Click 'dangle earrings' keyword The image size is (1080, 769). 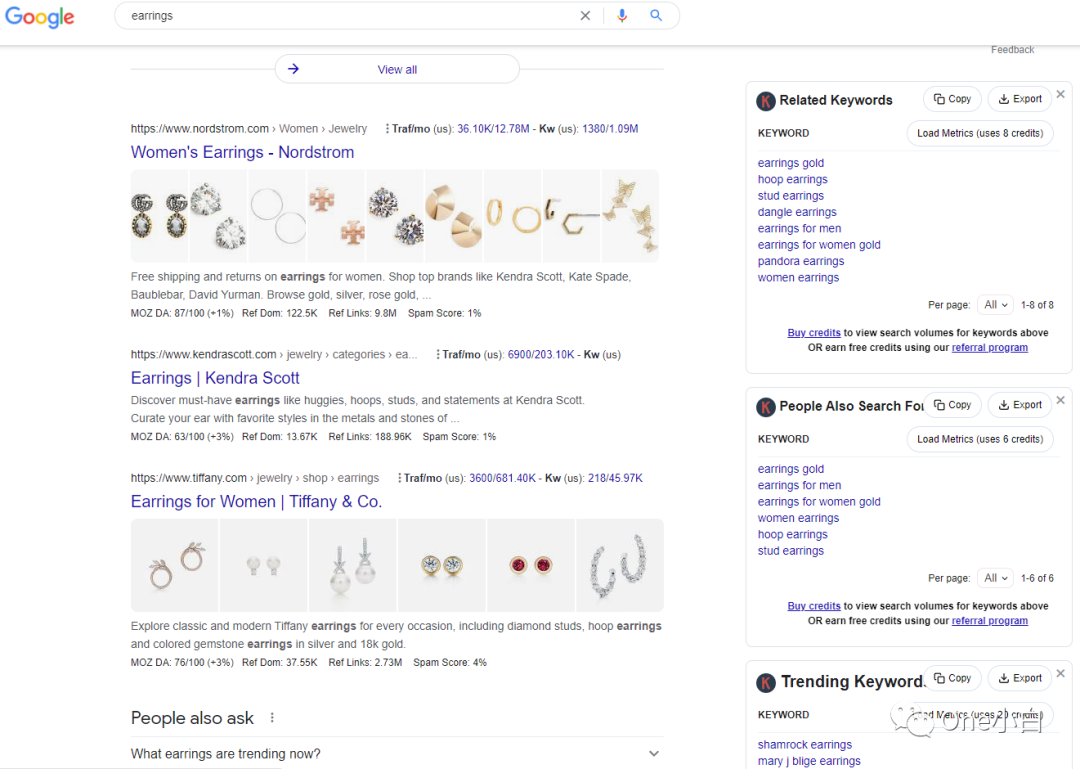click(797, 212)
